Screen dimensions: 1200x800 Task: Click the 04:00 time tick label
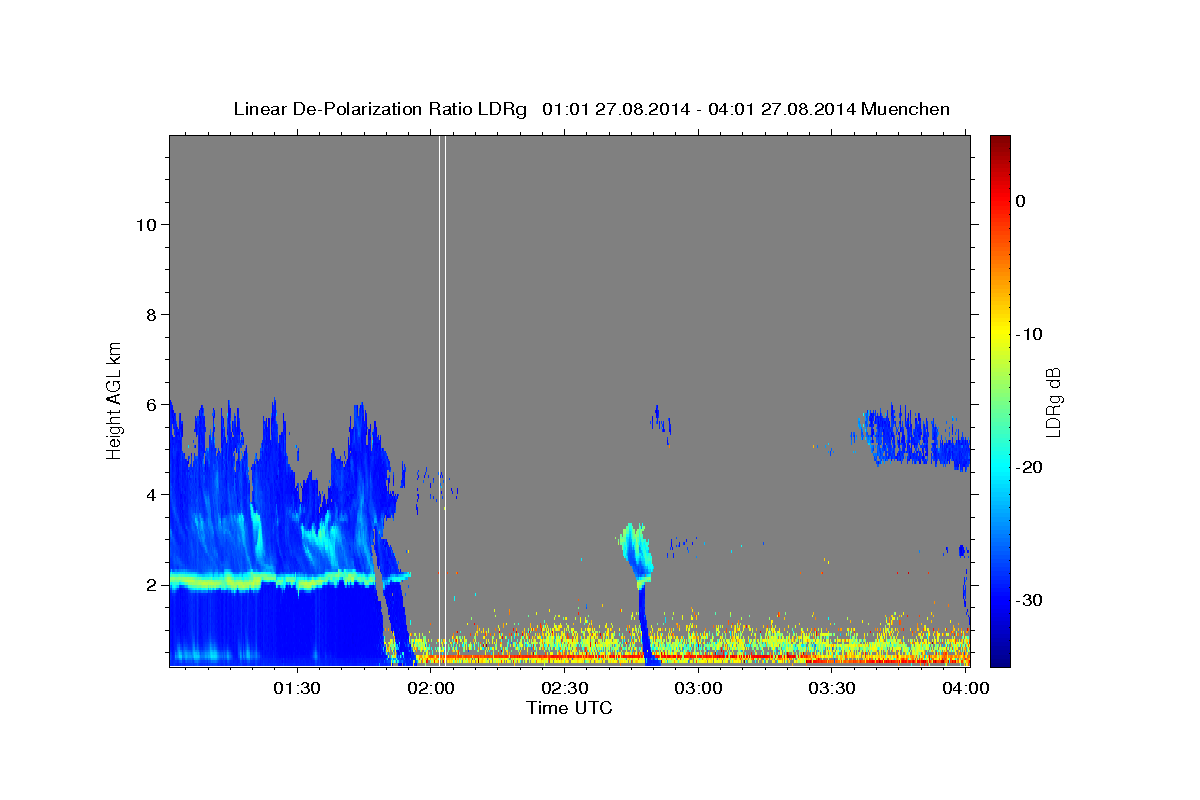(x=965, y=688)
